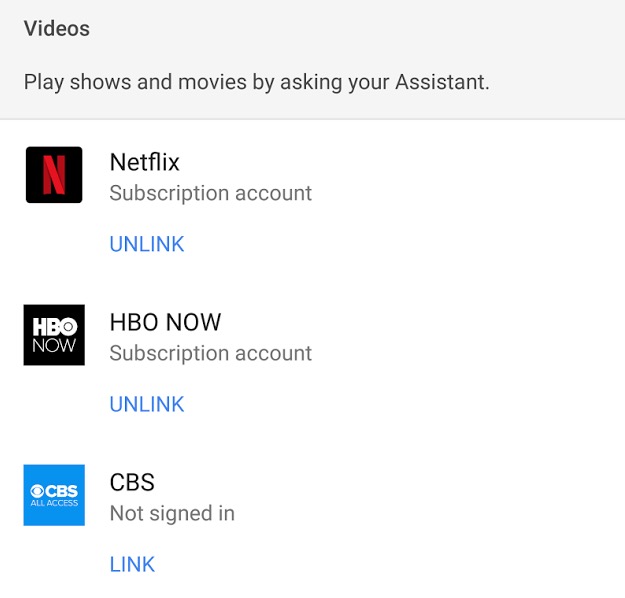Tap the CBS All Access icon

tap(54, 495)
